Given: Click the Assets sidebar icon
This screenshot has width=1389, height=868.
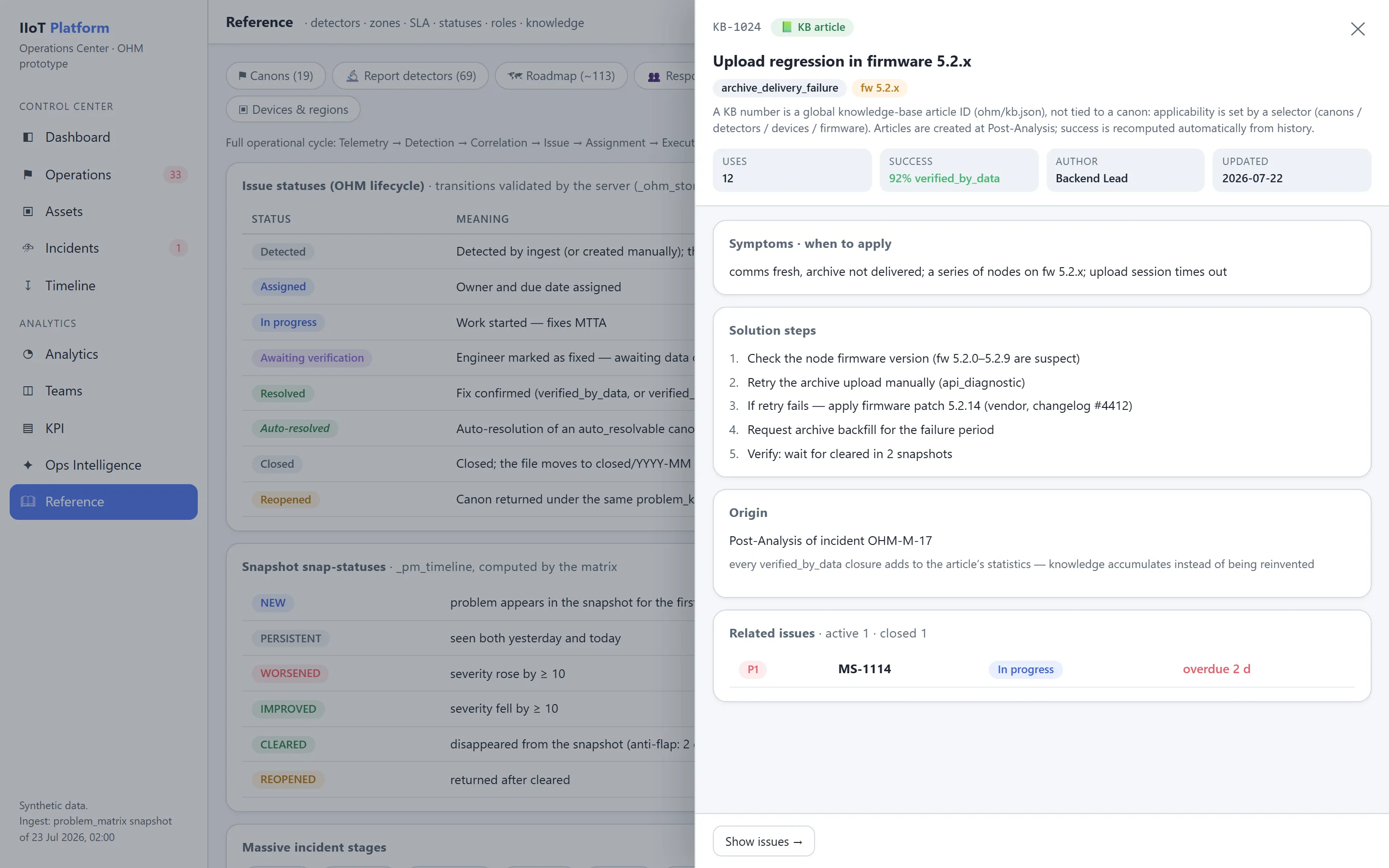Looking at the screenshot, I should pyautogui.click(x=27, y=211).
